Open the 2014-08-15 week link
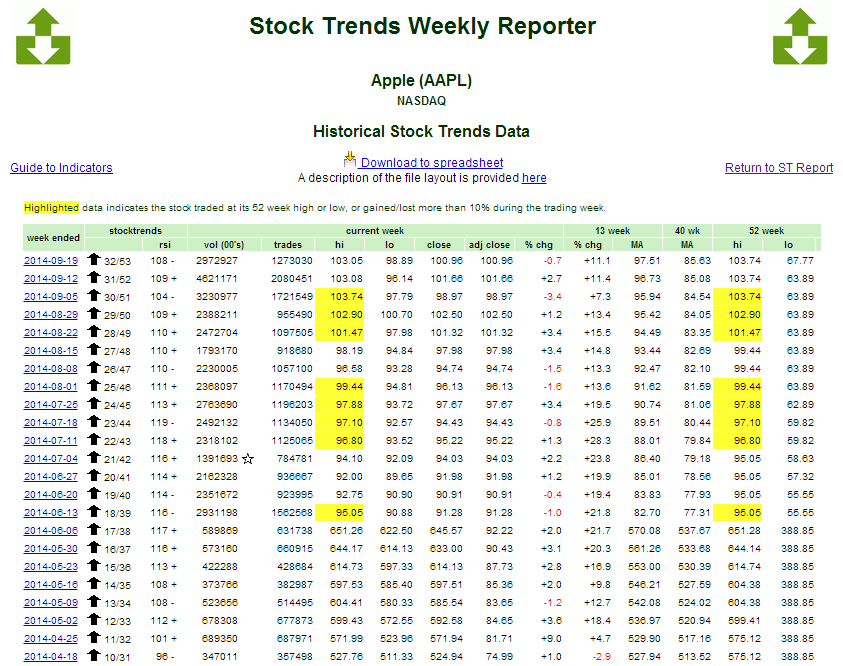843x666 pixels. 51,351
